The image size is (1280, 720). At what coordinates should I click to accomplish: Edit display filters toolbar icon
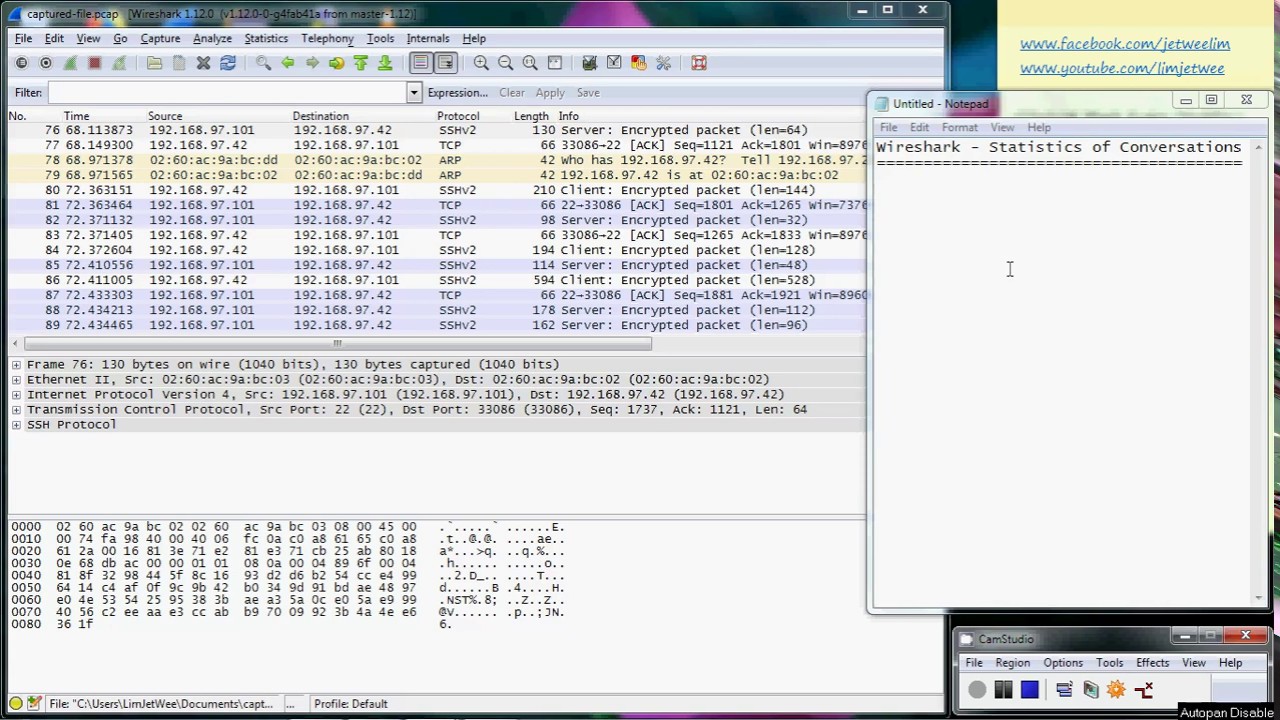coord(614,63)
